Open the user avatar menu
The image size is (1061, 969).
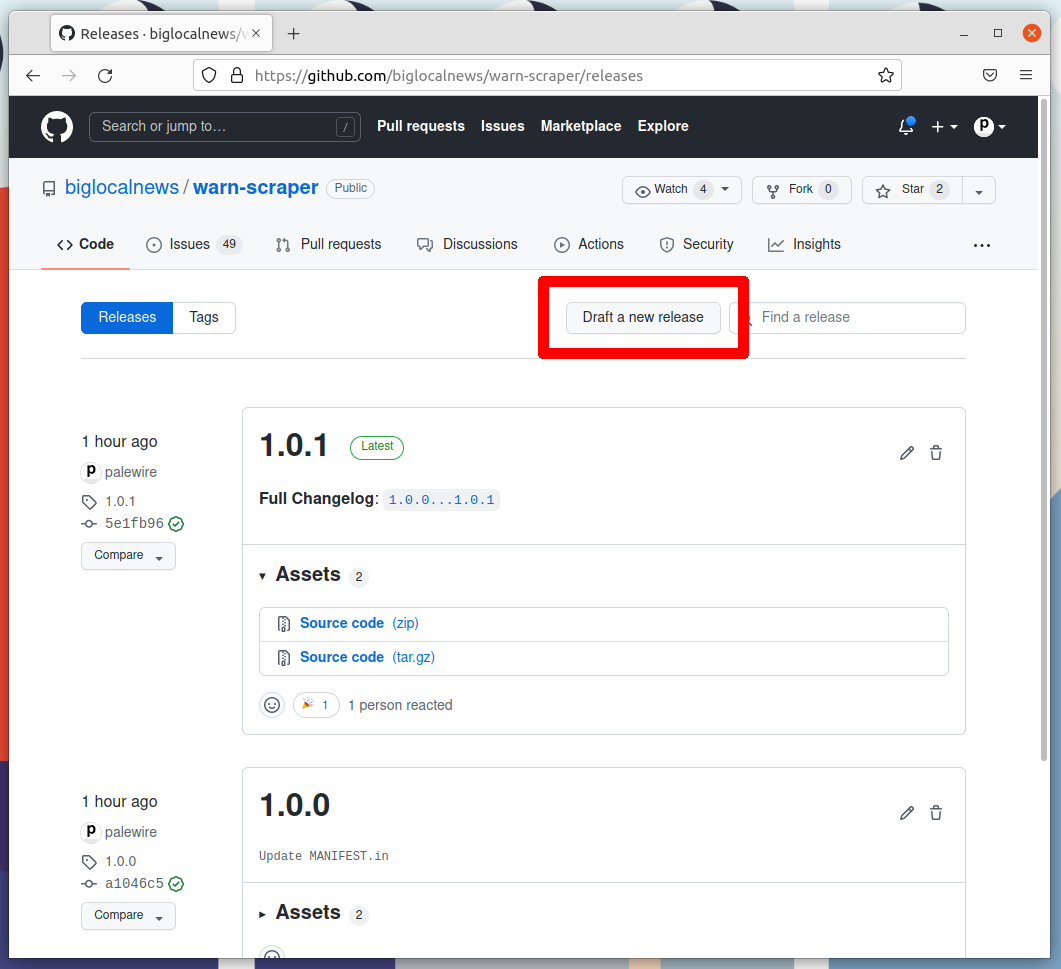click(989, 127)
